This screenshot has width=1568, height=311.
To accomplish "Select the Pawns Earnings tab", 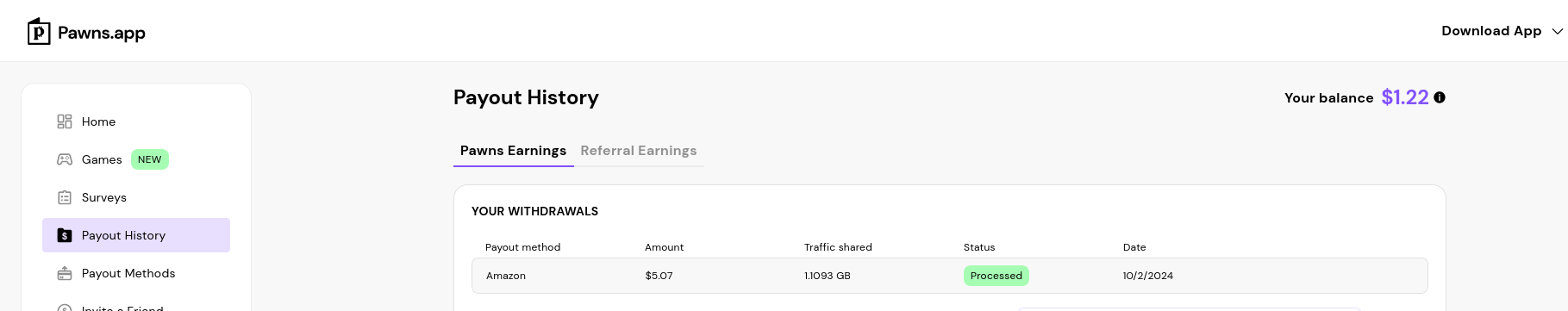I will click(x=513, y=151).
